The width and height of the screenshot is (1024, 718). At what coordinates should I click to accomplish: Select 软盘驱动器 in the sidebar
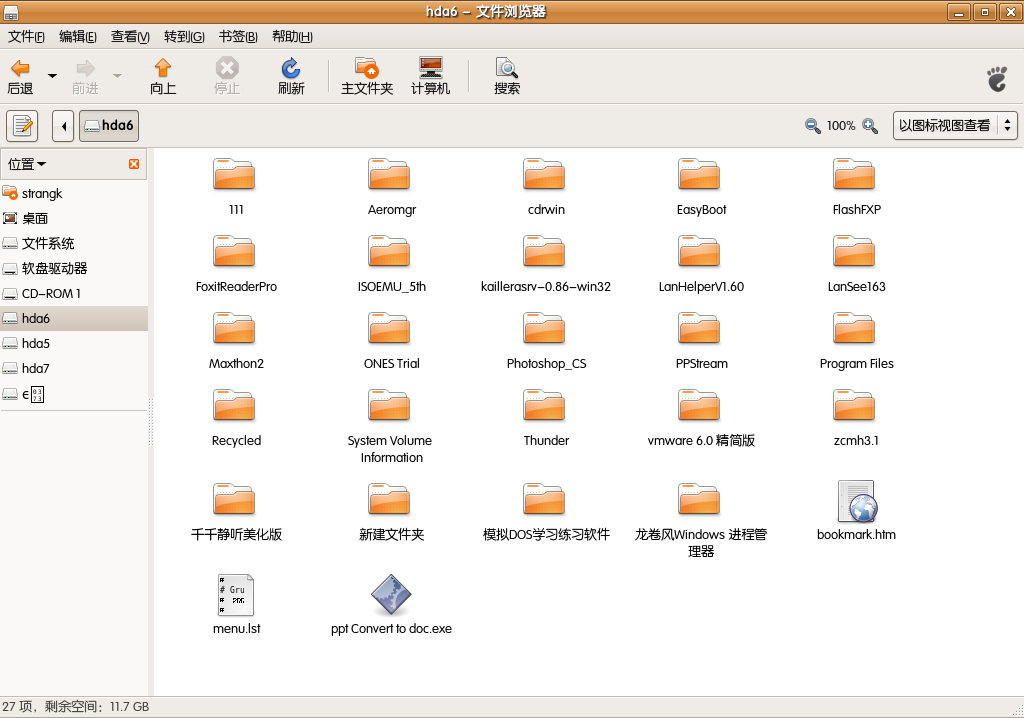pyautogui.click(x=74, y=269)
